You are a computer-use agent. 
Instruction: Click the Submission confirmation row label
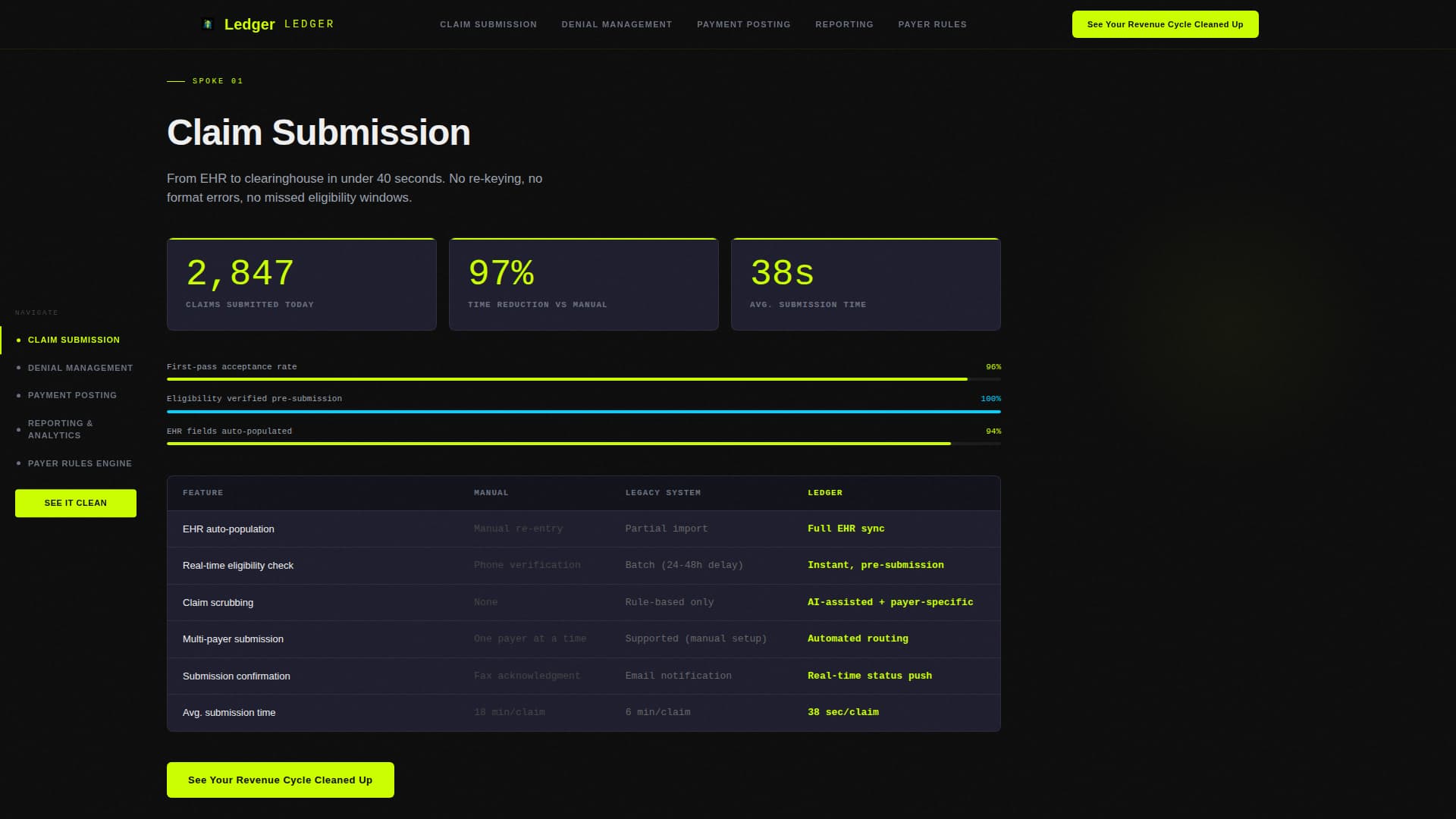[x=236, y=676]
